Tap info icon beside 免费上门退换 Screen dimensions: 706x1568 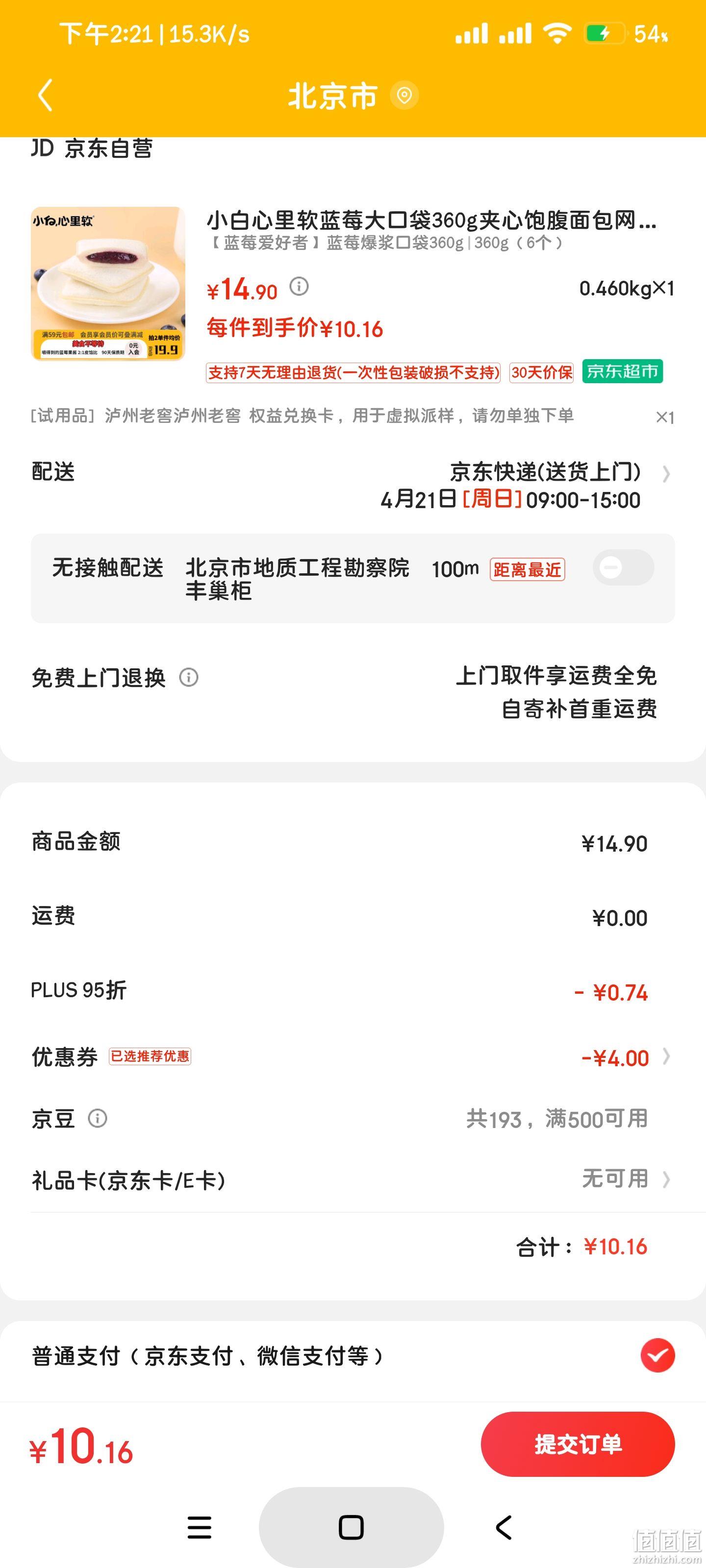188,677
